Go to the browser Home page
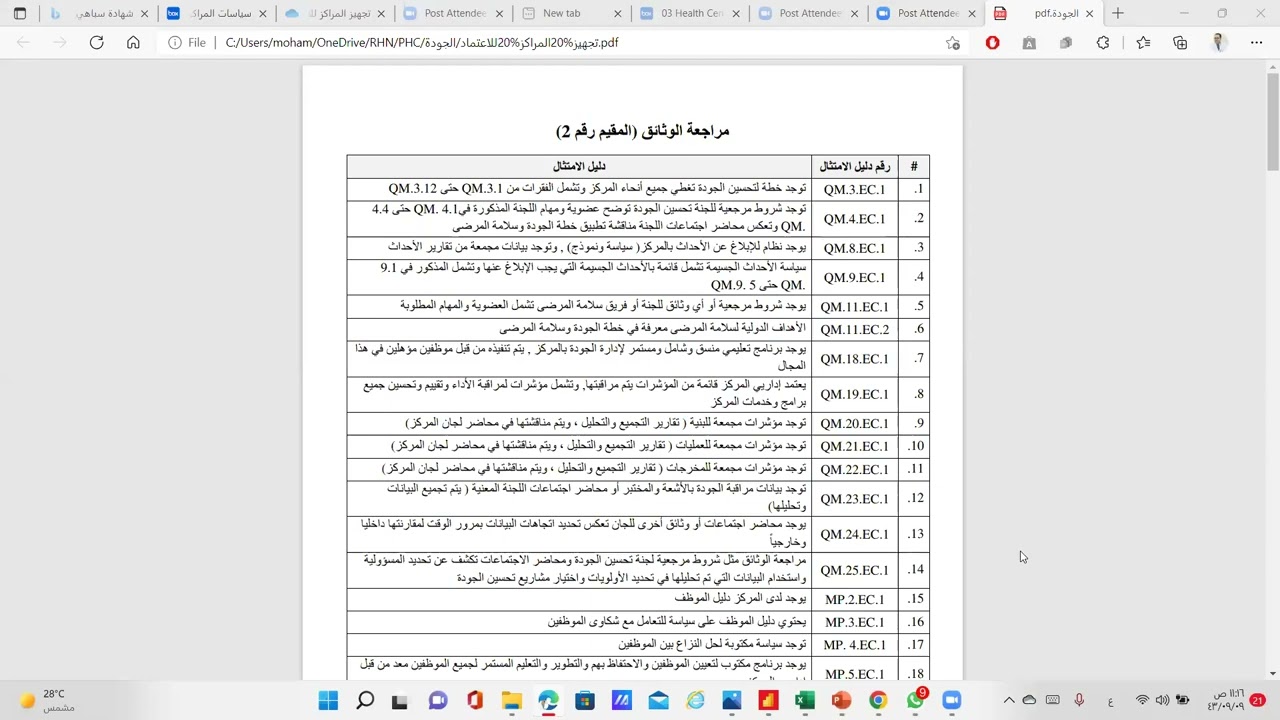This screenshot has height=720, width=1280. [x=133, y=43]
